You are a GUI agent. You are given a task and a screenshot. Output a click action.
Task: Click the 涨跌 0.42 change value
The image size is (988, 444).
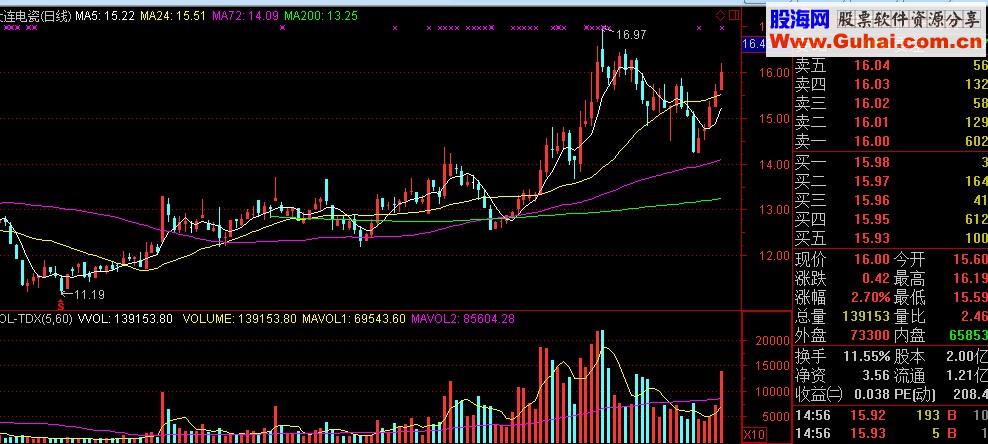point(876,278)
